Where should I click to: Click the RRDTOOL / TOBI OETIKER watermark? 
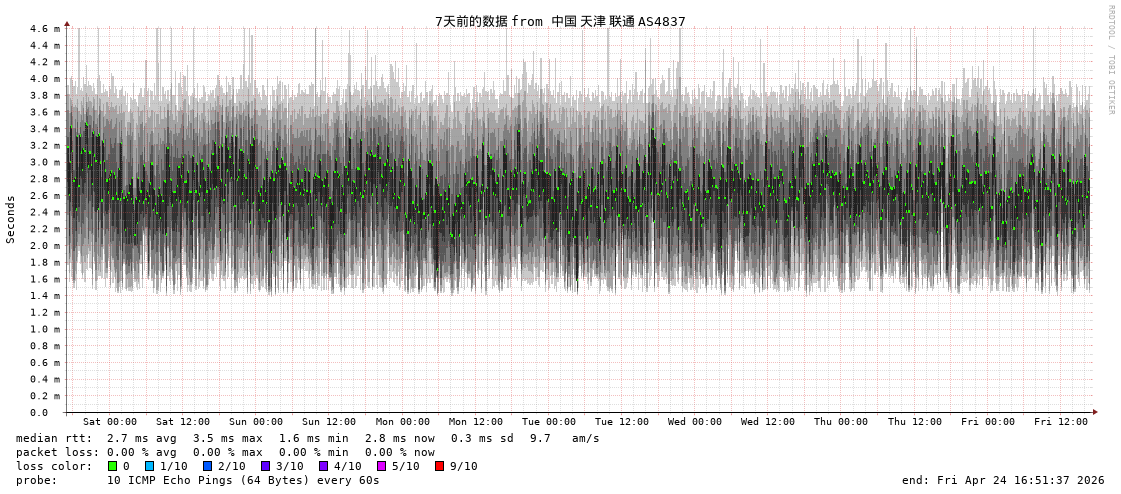1110,60
